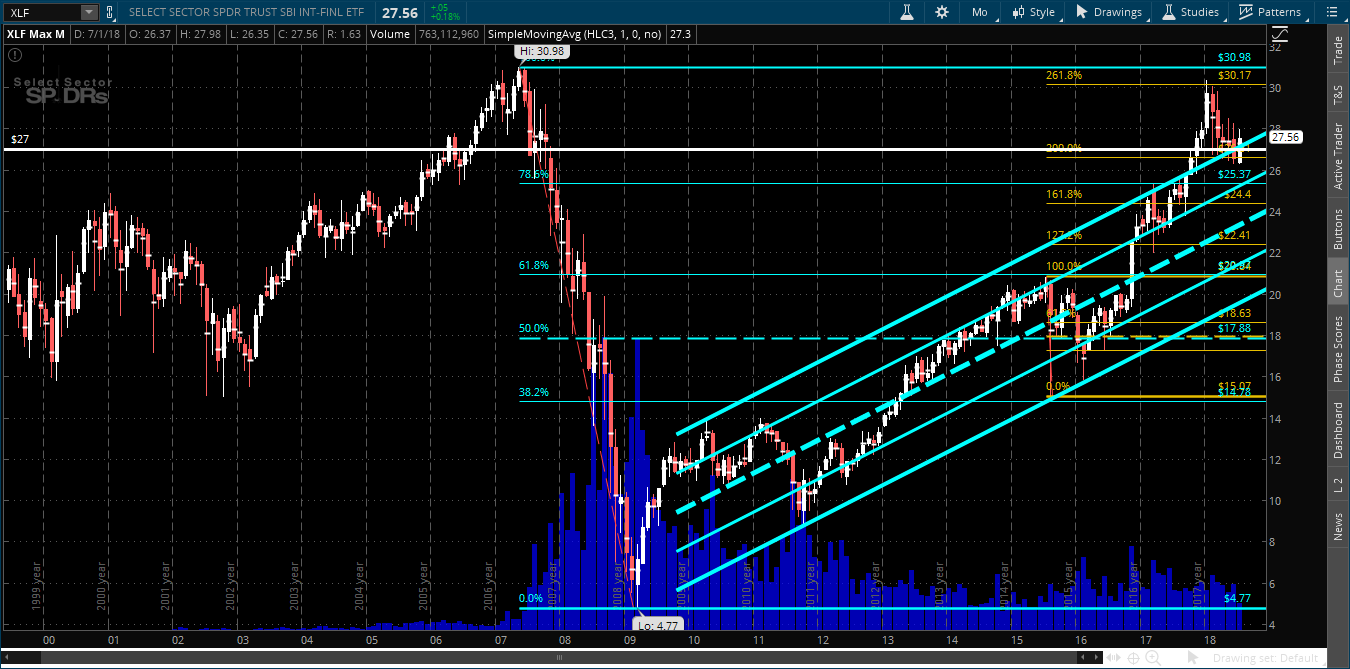
Task: Click the $25.37 price label
Action: 1235,174
